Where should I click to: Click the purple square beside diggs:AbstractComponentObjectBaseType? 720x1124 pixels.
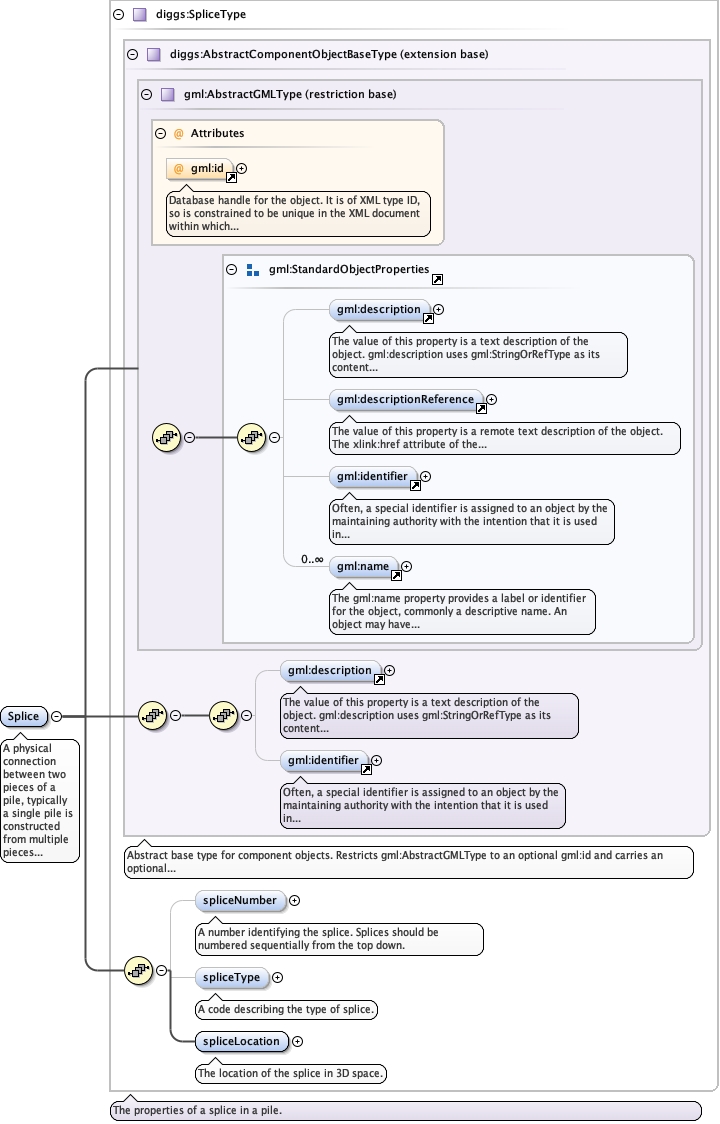(x=153, y=54)
